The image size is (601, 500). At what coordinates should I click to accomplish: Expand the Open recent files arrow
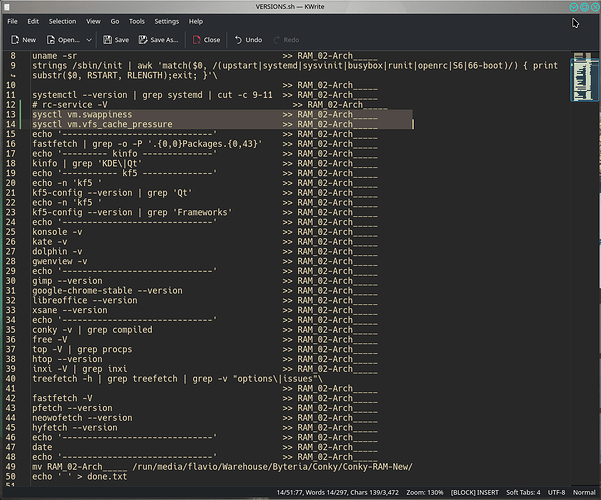[91, 40]
